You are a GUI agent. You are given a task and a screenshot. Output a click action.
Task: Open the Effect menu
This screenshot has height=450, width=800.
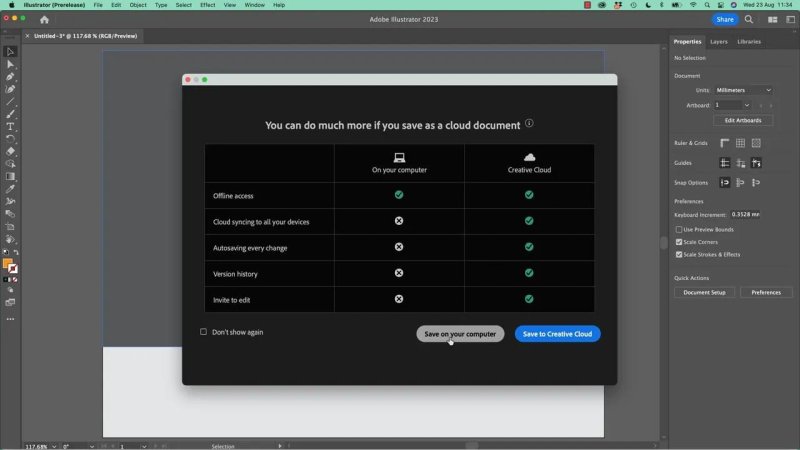pos(208,5)
